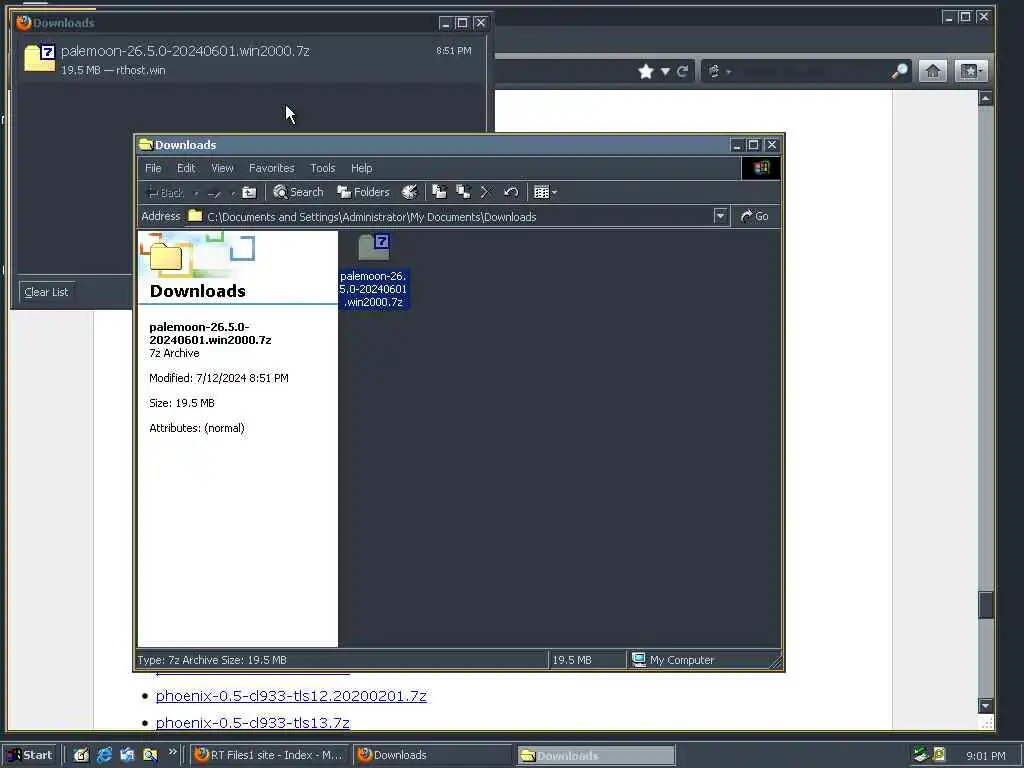Open the File menu in Explorer

[153, 168]
